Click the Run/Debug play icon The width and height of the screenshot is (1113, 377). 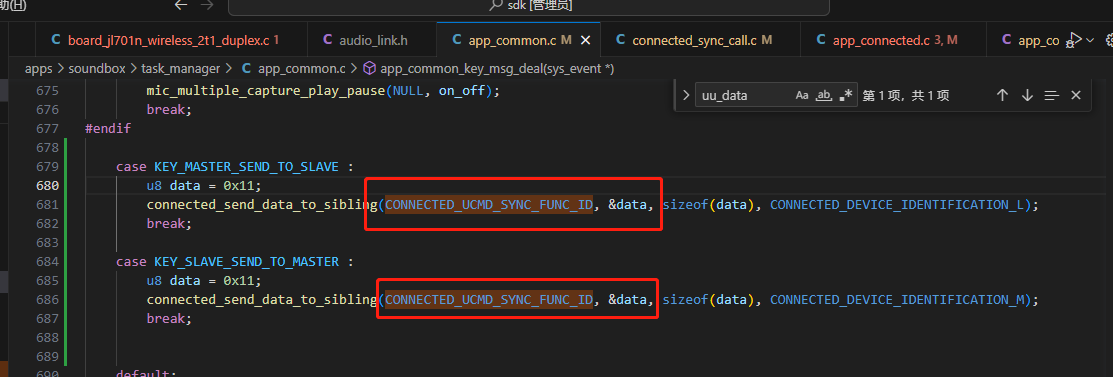pyautogui.click(x=1075, y=40)
